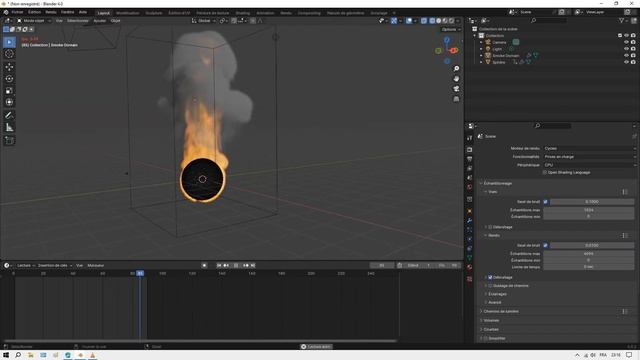The image size is (640, 360).
Task: Open Render properties tab
Action: pyautogui.click(x=469, y=149)
